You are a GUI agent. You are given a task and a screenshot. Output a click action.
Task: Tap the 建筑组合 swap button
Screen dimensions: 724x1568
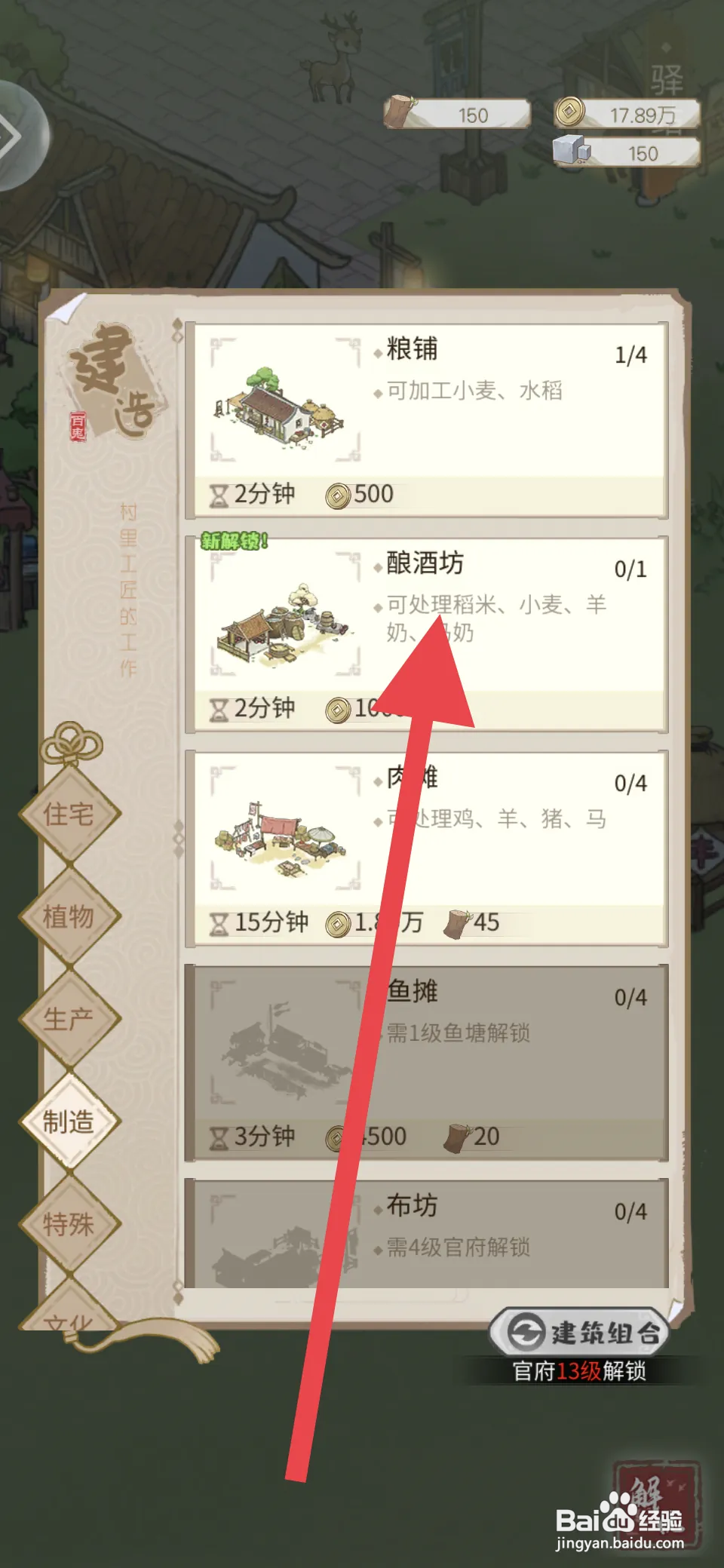[x=580, y=1333]
